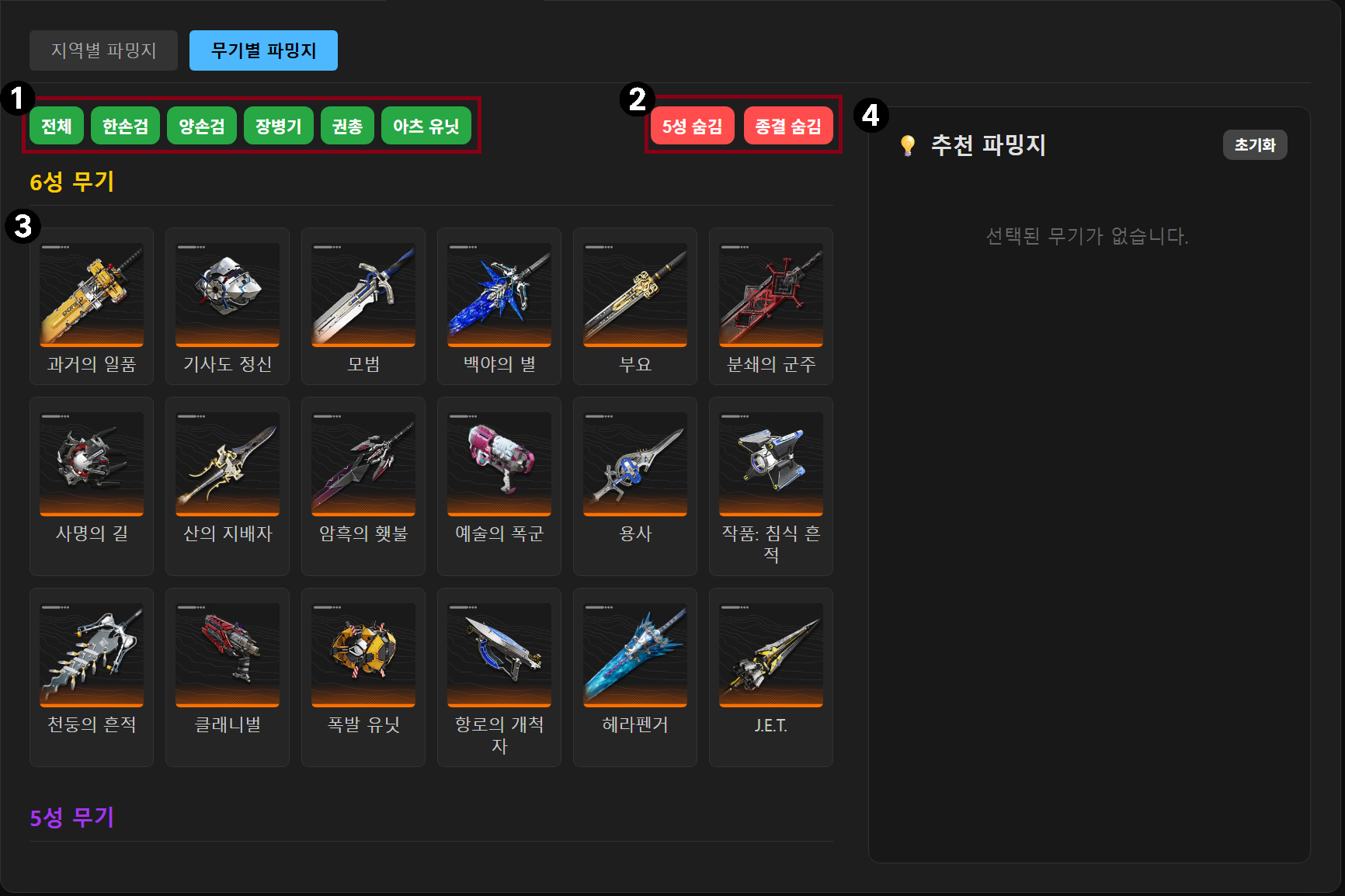Select the 기사도 정신 weapon icon
This screenshot has height=896, width=1345.
228,294
